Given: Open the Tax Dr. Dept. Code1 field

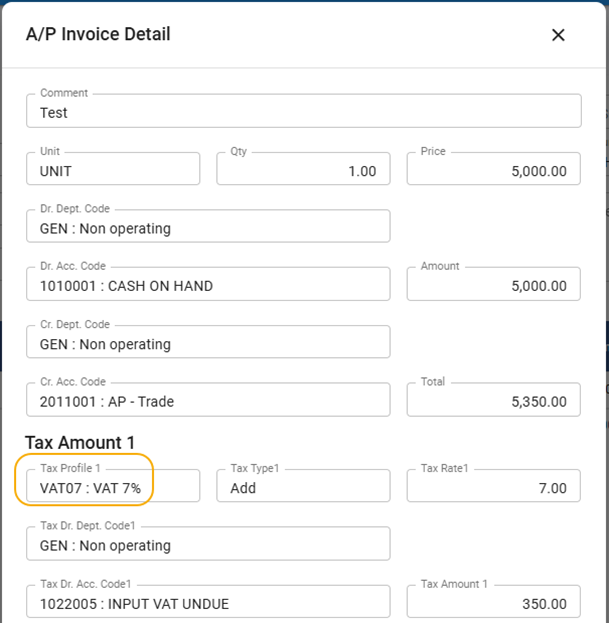Looking at the screenshot, I should click(x=208, y=545).
